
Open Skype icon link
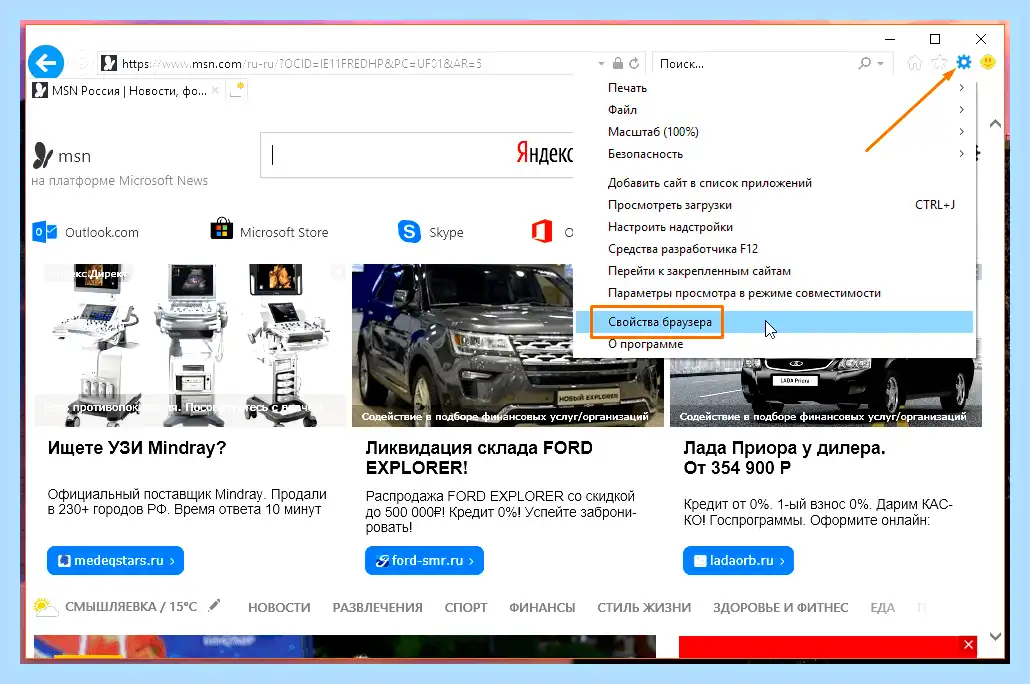click(409, 231)
